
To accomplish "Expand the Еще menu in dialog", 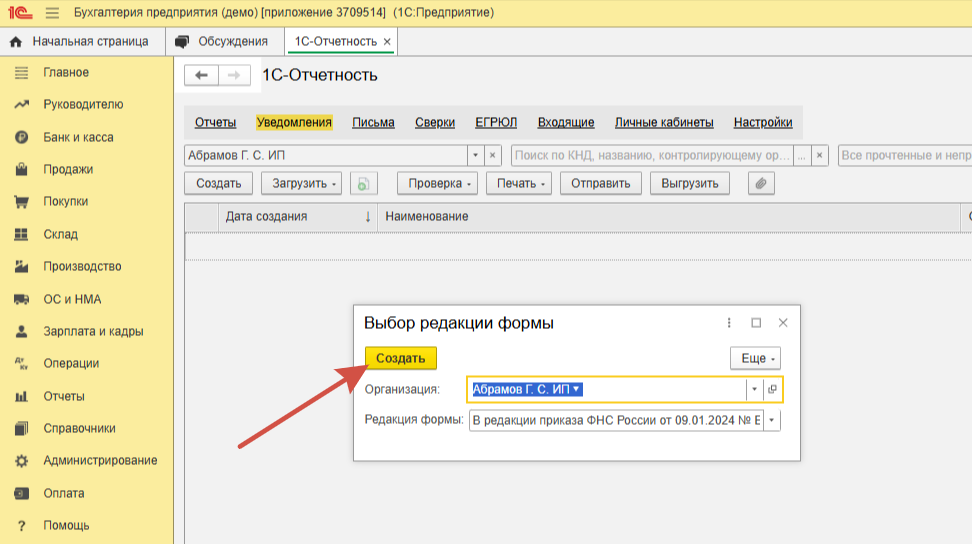I will 755,359.
